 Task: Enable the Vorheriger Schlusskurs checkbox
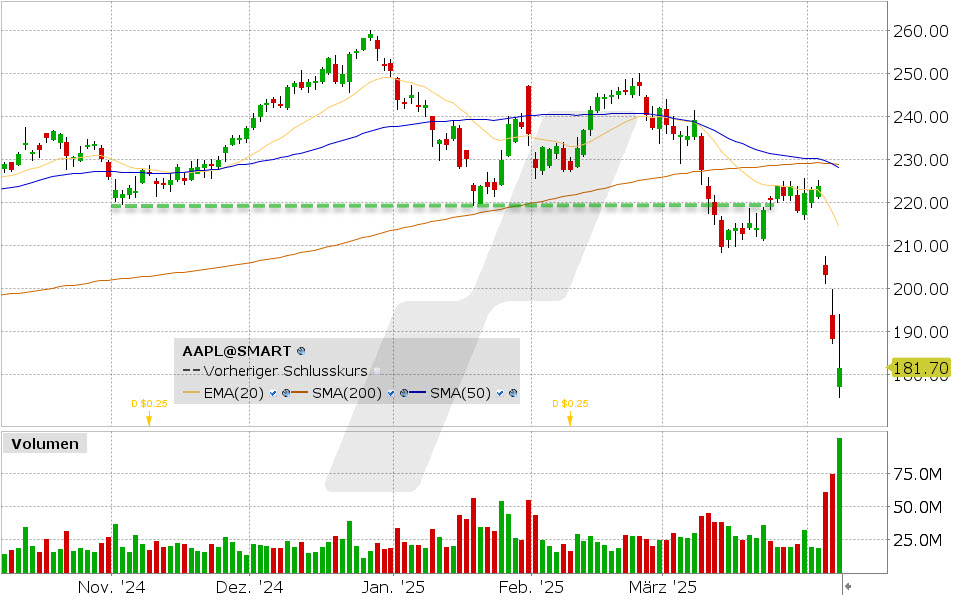tap(377, 371)
